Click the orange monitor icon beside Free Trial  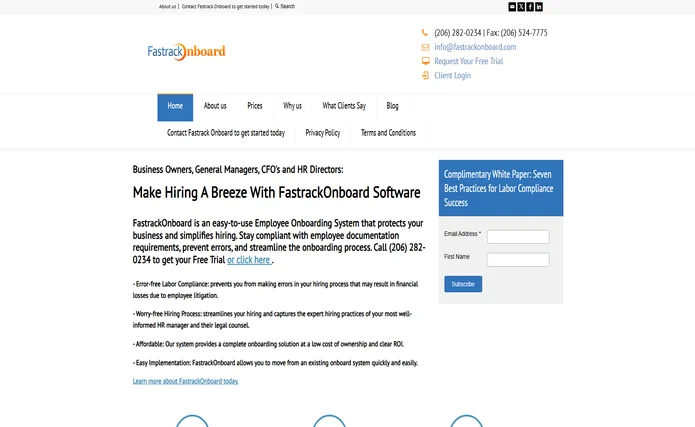coord(426,61)
